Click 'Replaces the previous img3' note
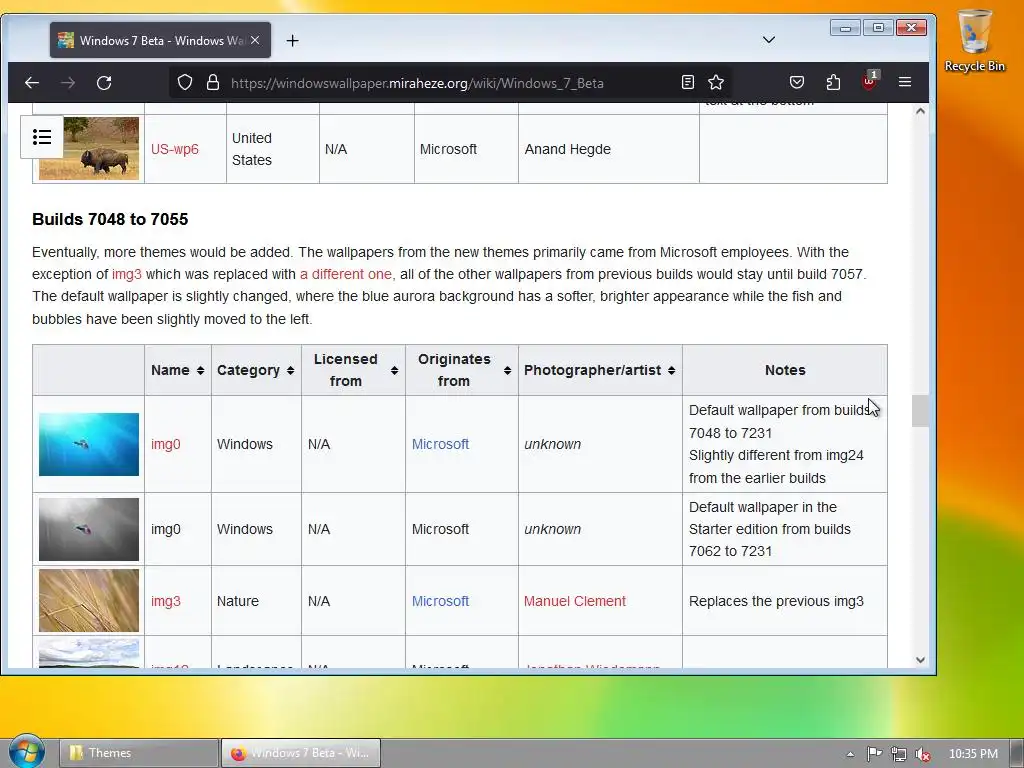Image resolution: width=1024 pixels, height=768 pixels. (x=776, y=601)
